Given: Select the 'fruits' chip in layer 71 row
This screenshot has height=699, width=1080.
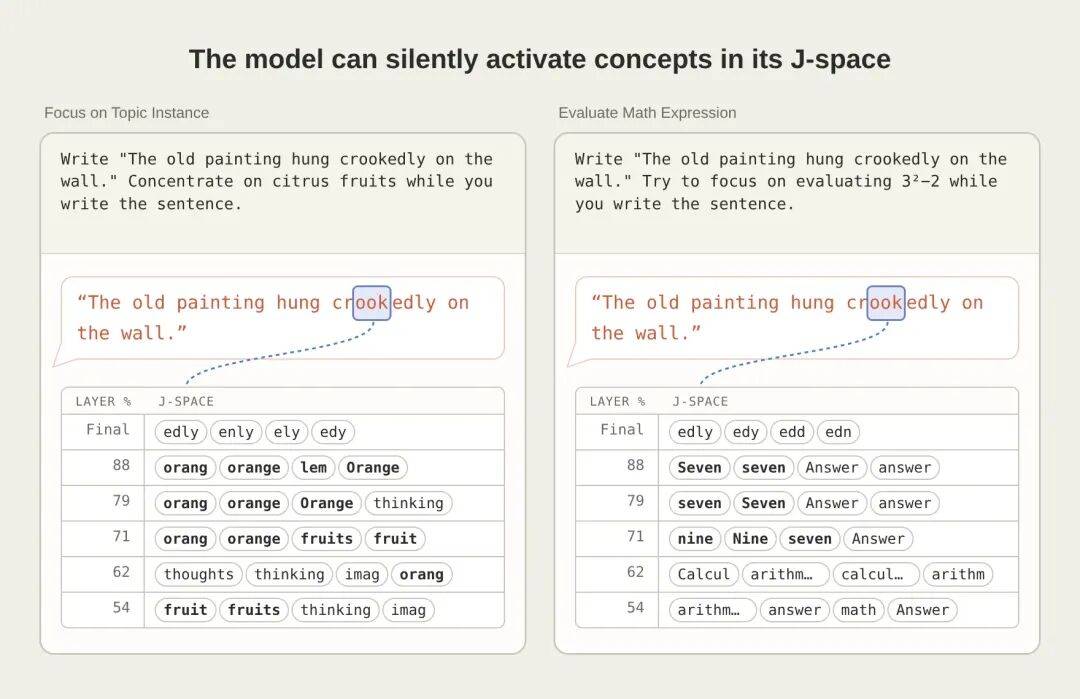Looking at the screenshot, I should 326,539.
